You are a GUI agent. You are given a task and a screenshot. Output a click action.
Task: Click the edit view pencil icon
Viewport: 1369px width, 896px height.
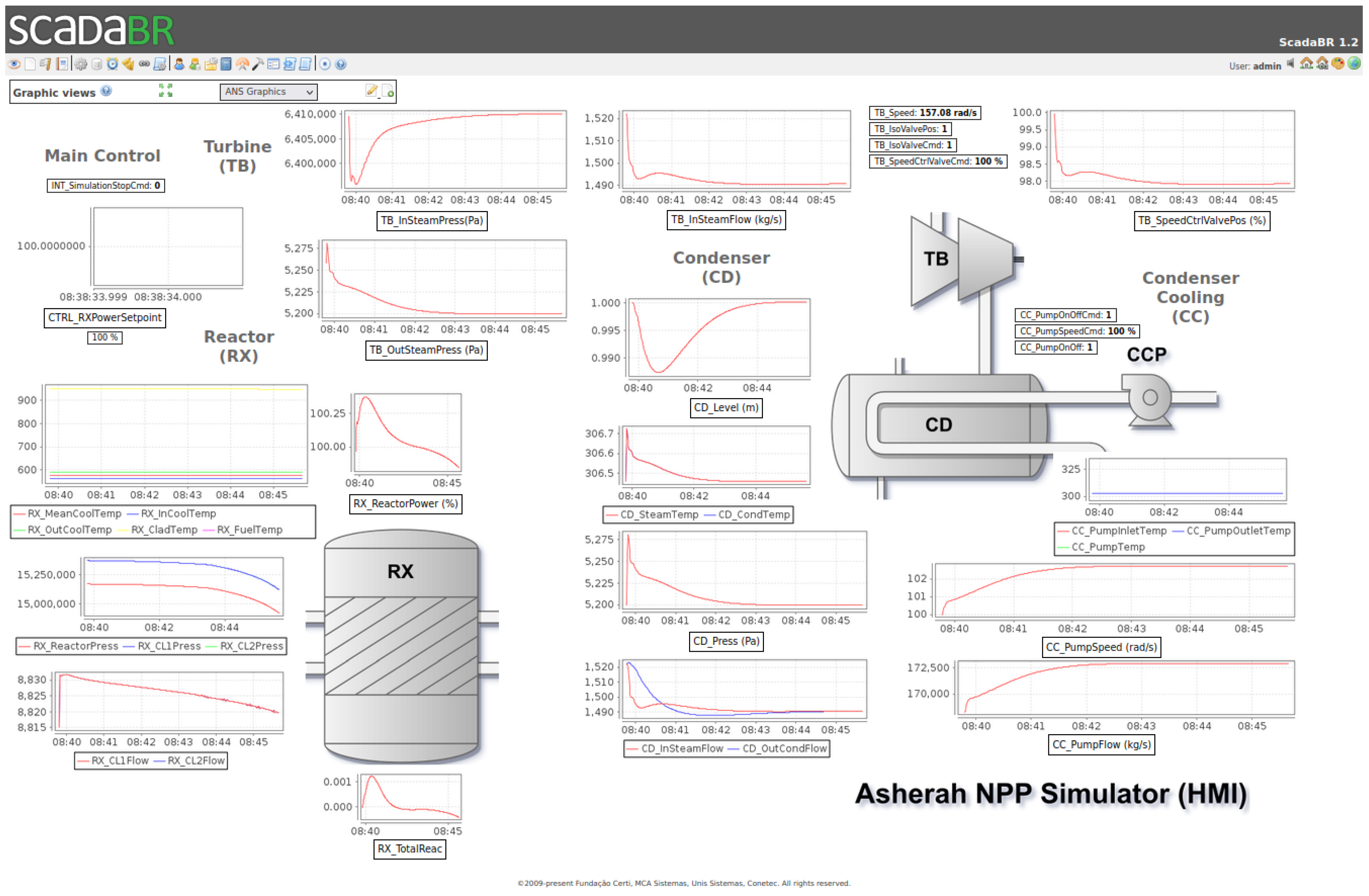pyautogui.click(x=371, y=91)
